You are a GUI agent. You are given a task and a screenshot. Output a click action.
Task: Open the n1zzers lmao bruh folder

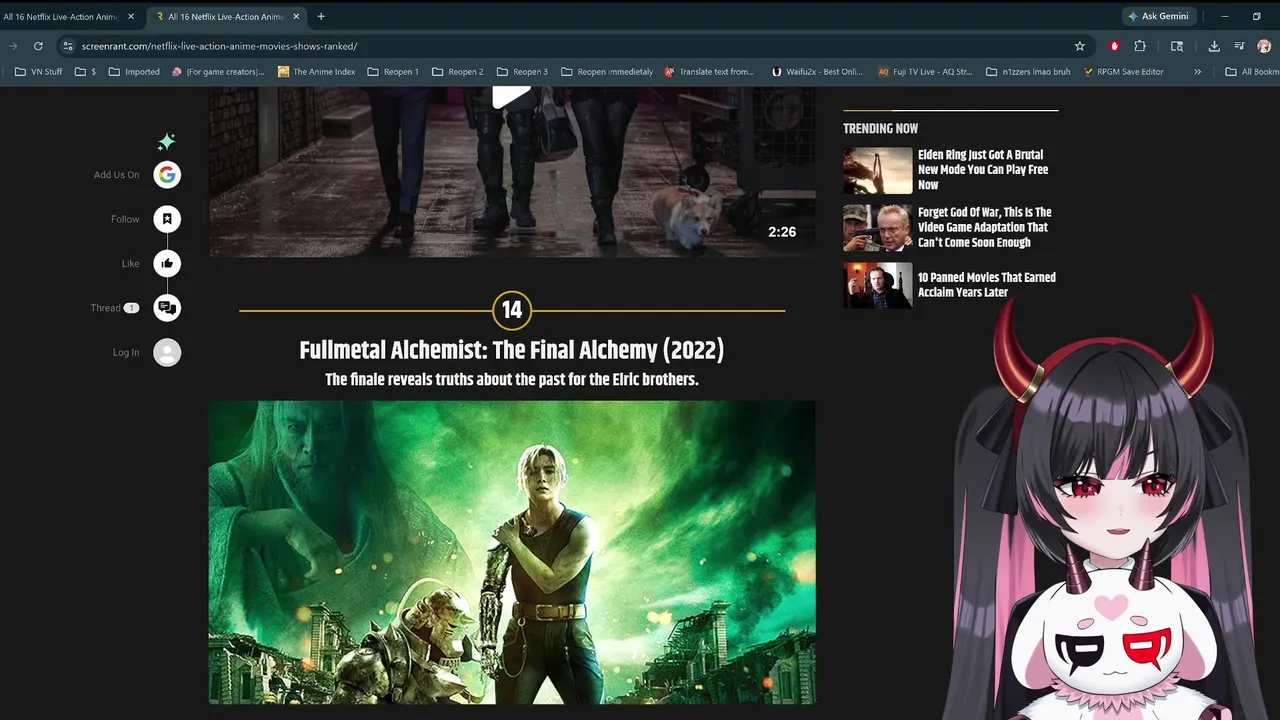(x=1029, y=72)
